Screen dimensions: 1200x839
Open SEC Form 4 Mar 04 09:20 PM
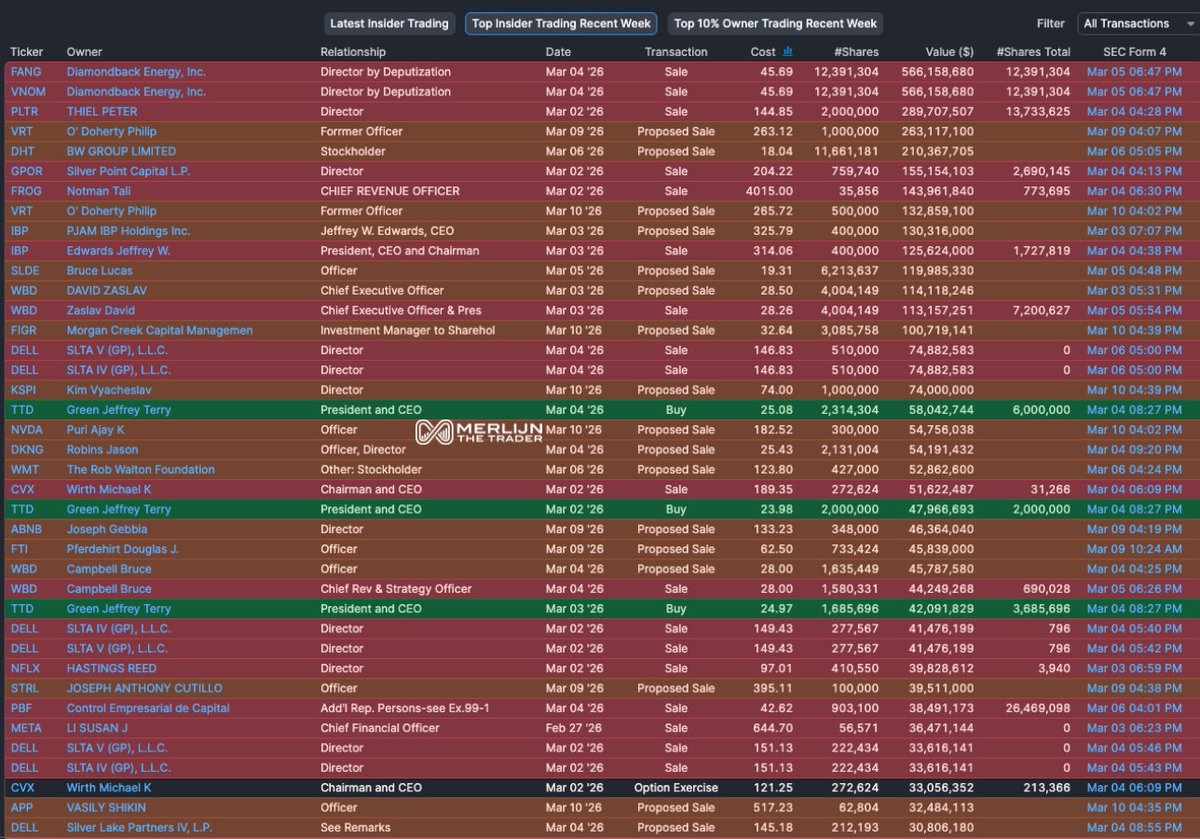tap(1135, 450)
